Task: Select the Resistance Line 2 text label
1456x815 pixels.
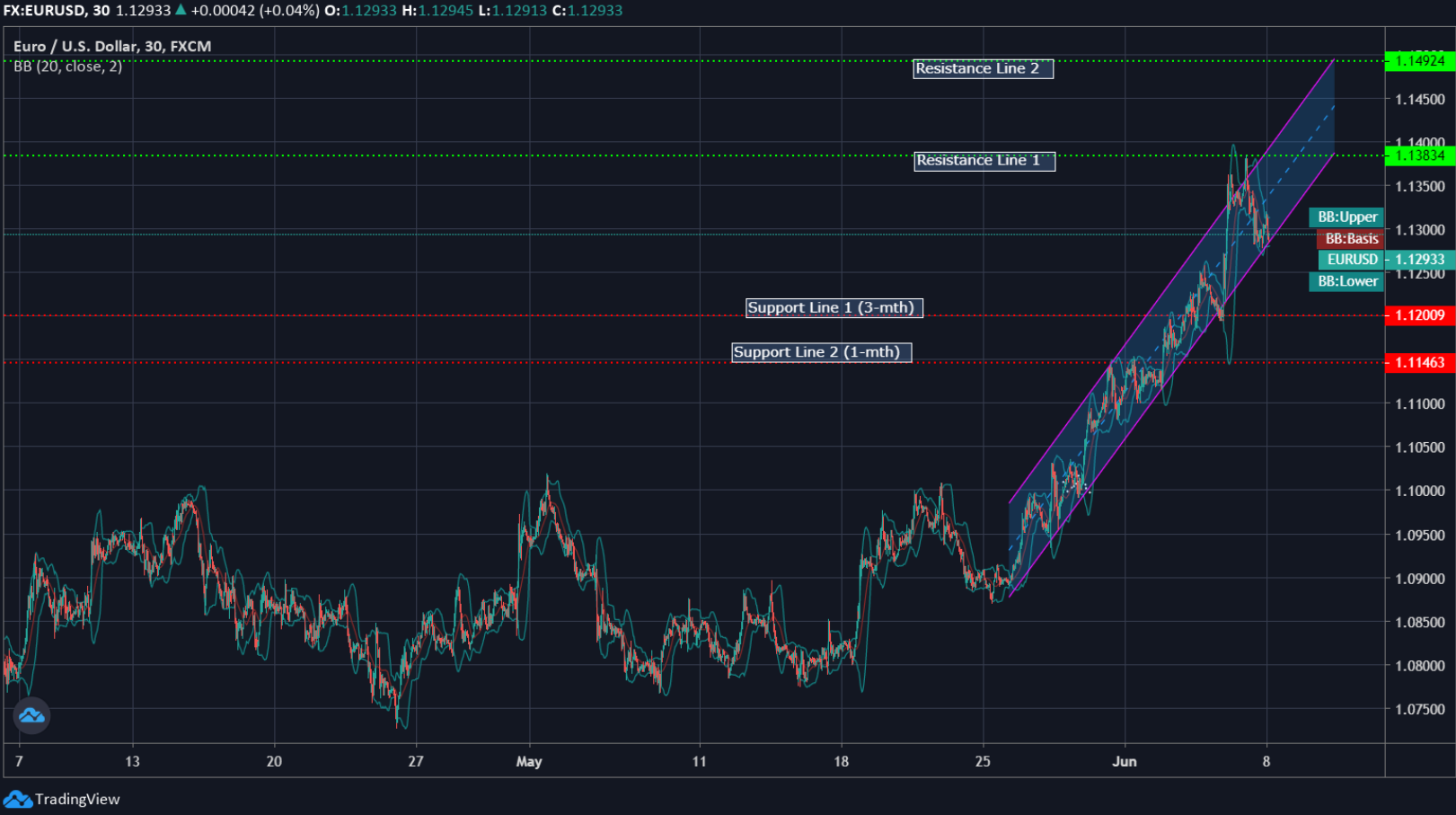Action: point(983,68)
